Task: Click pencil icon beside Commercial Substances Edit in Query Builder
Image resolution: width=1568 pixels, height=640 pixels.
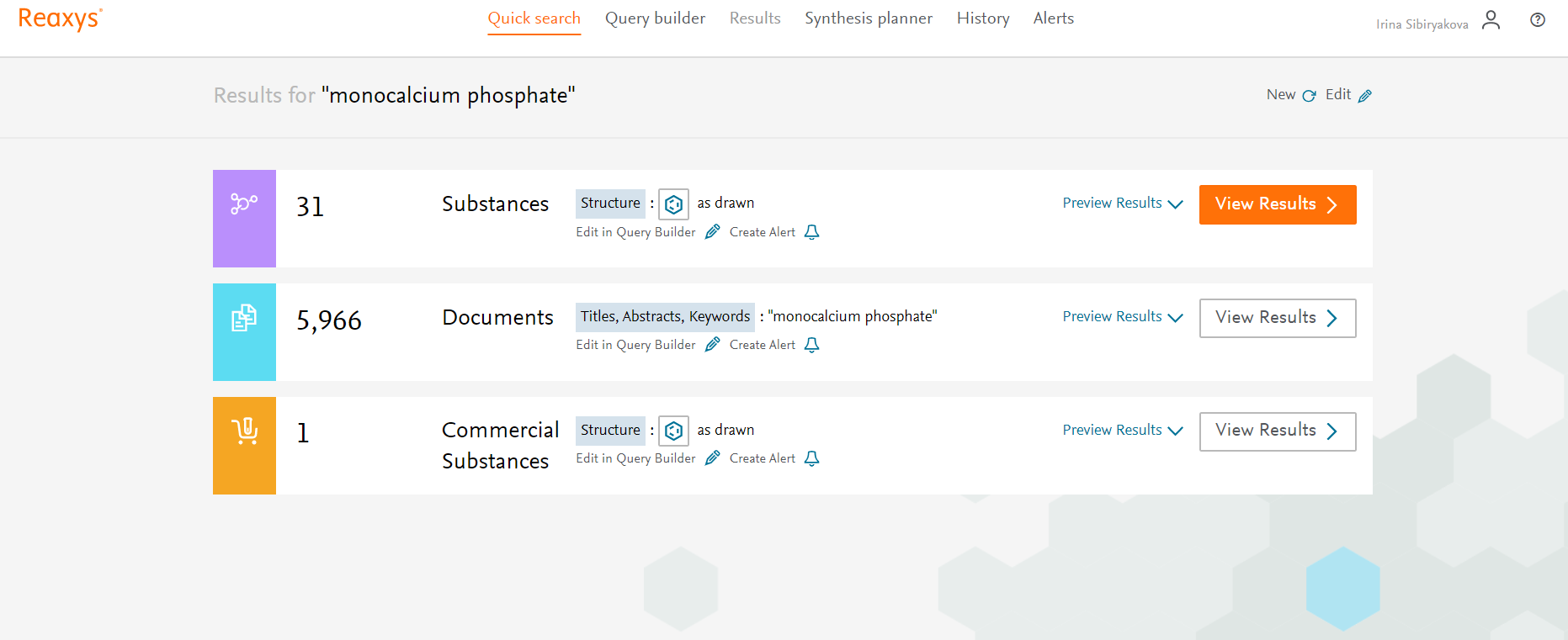Action: [712, 458]
